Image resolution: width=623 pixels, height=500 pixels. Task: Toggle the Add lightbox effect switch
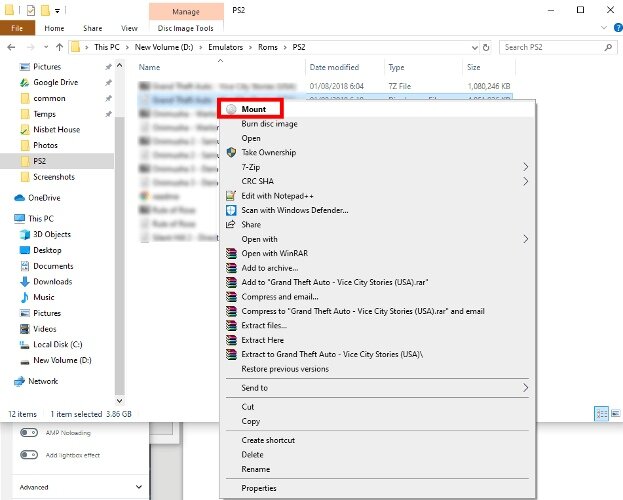coord(29,455)
